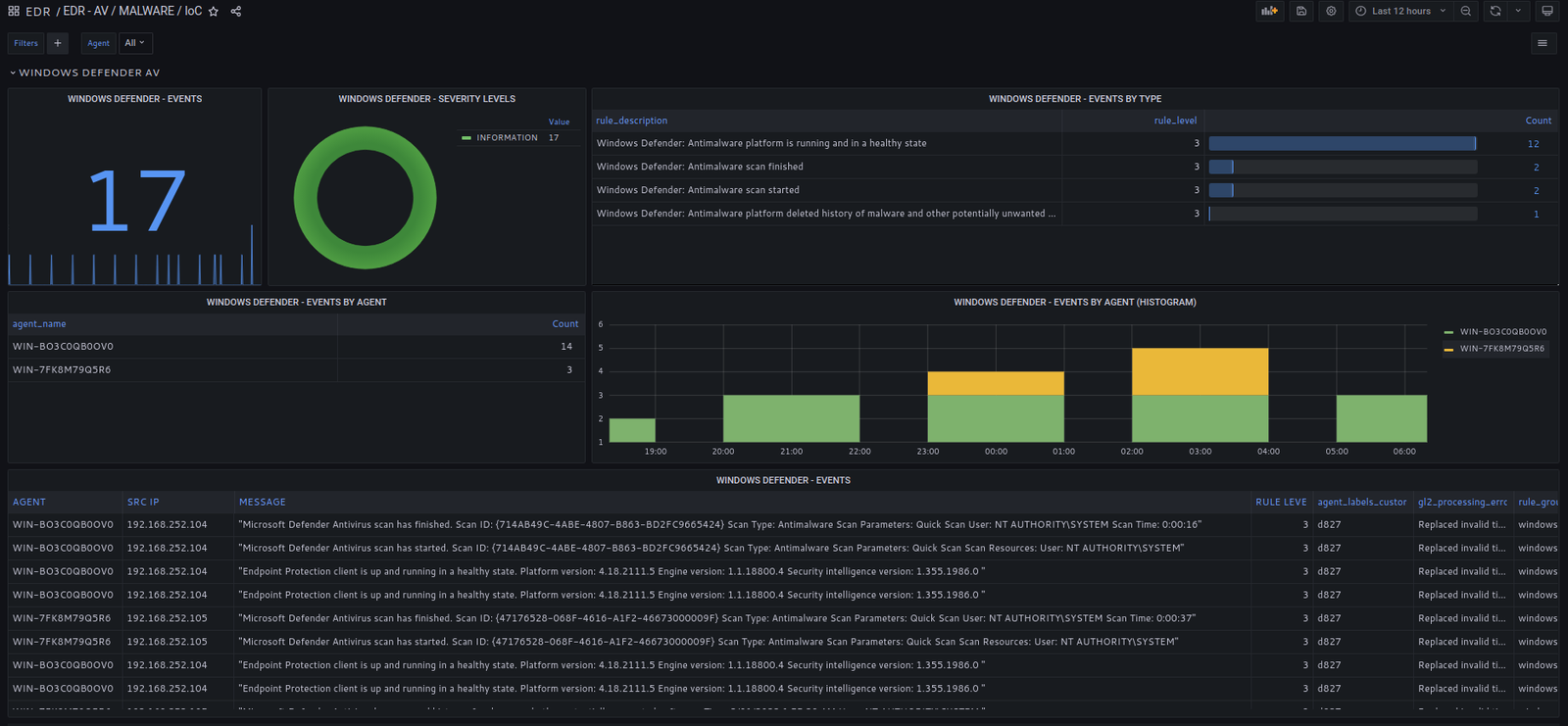Open the Last 12 hours time picker
The height and width of the screenshot is (726, 1568).
[x=1401, y=11]
